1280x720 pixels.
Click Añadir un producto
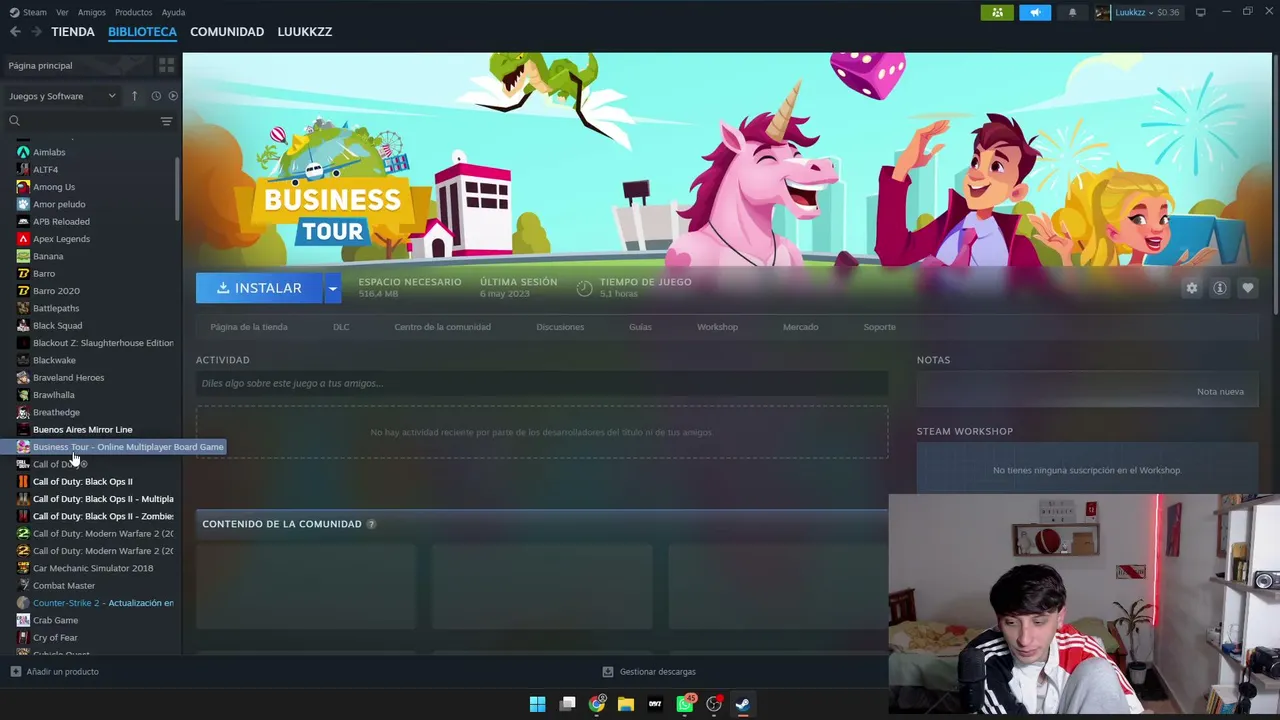coord(55,672)
